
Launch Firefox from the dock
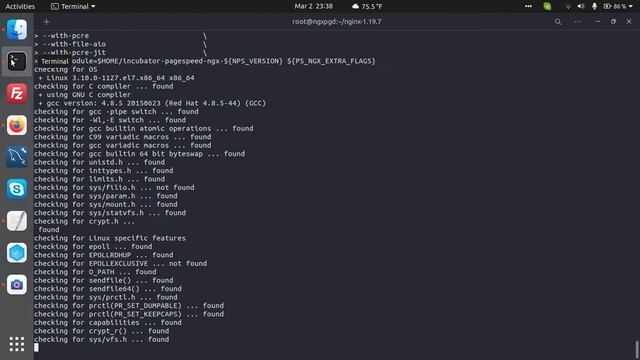(17, 125)
